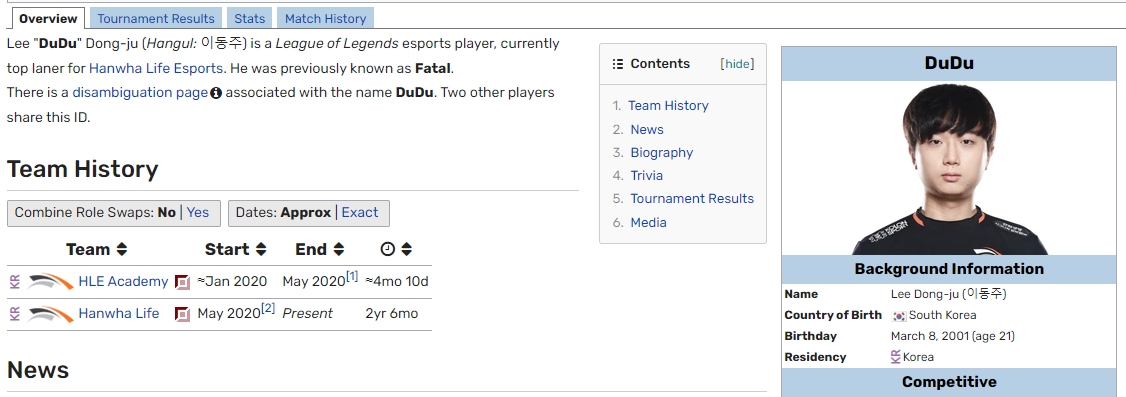The width and height of the screenshot is (1126, 397).
Task: Click the role icon beside HLE Academy
Action: point(182,282)
